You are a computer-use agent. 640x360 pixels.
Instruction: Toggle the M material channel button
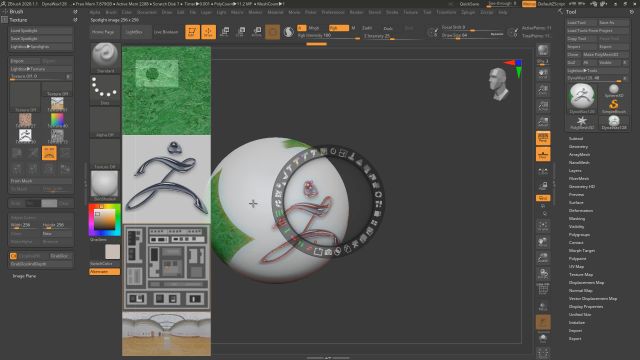(353, 28)
